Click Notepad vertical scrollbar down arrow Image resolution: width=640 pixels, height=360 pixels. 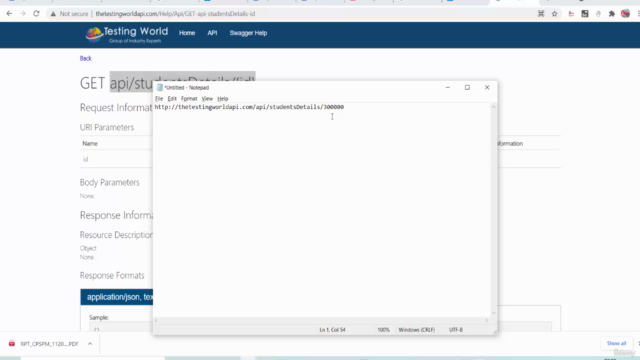point(493,313)
